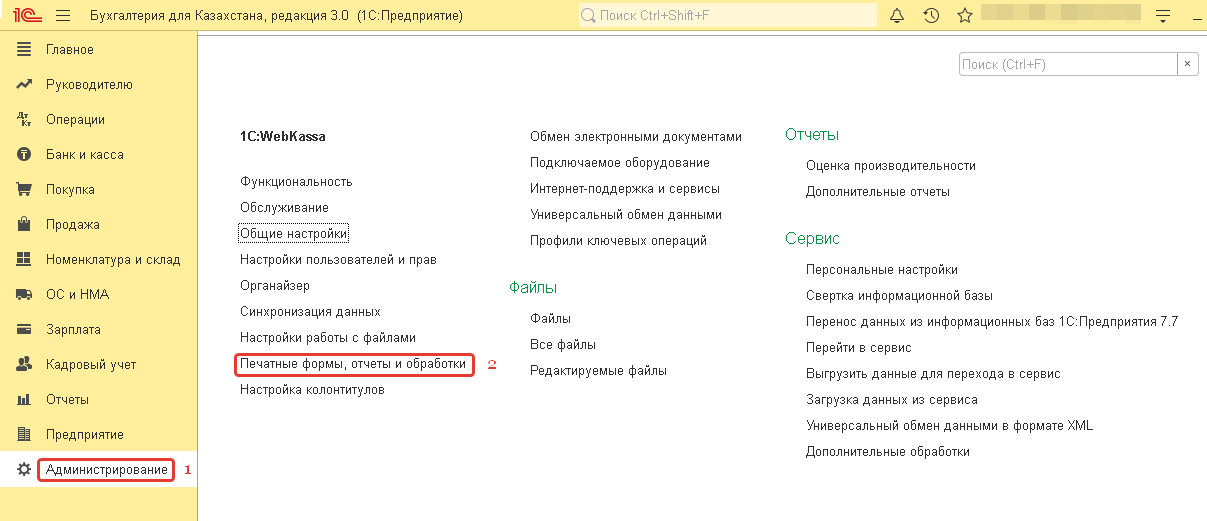Open the Продажа section
The image size is (1207, 521).
73,225
